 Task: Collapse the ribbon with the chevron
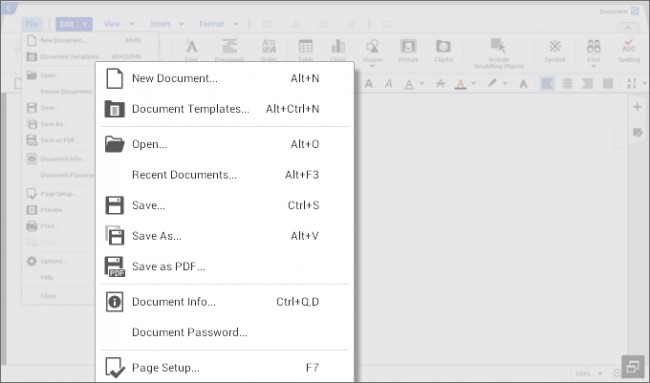point(628,28)
